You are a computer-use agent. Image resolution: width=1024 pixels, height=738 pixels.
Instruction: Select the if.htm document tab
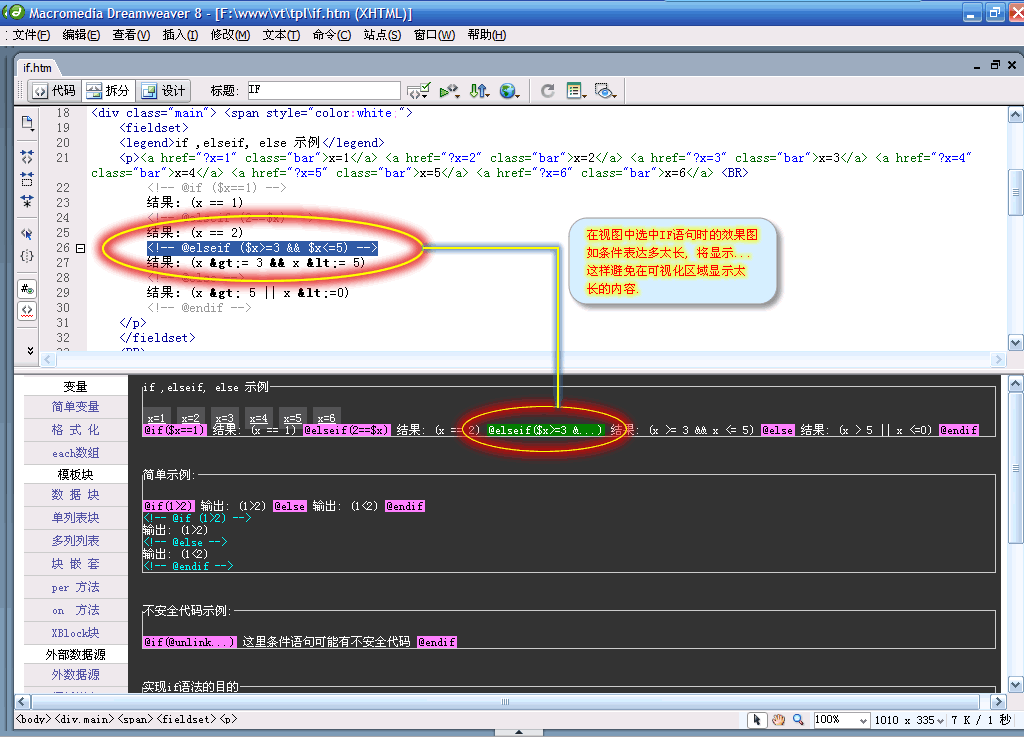pos(37,68)
